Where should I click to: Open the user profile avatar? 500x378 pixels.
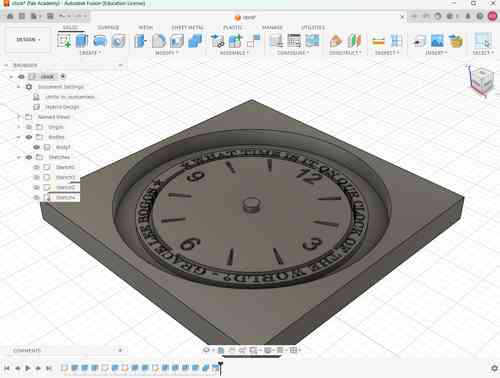493,16
